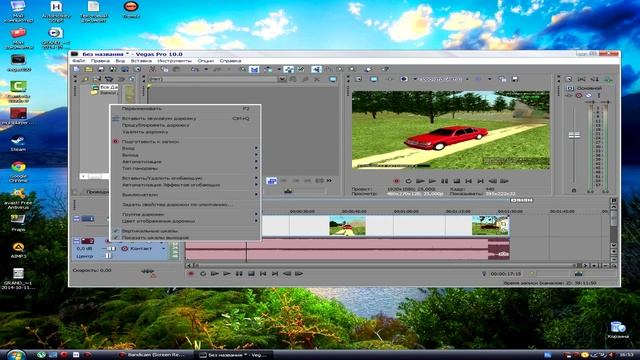Toggle Automatic Crossfades toolbar button
The image size is (640, 360).
[254, 69]
